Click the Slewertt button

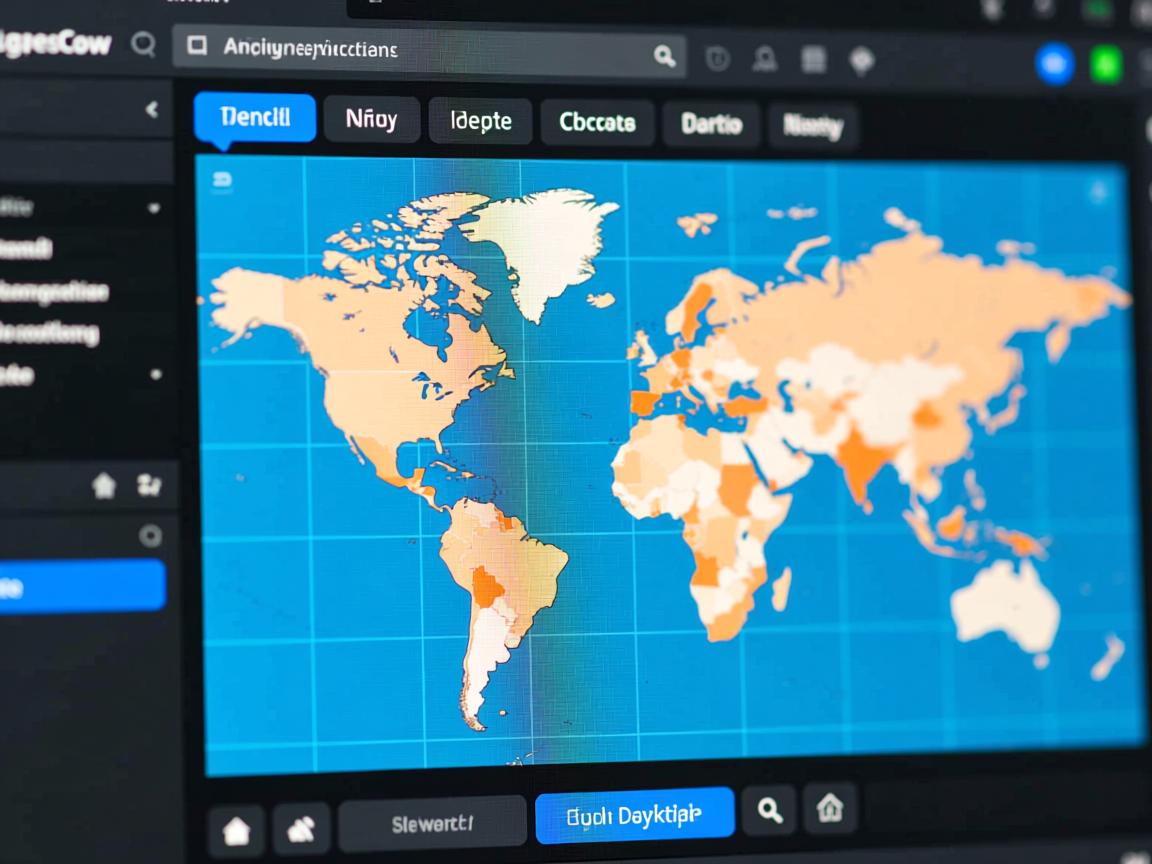(432, 823)
